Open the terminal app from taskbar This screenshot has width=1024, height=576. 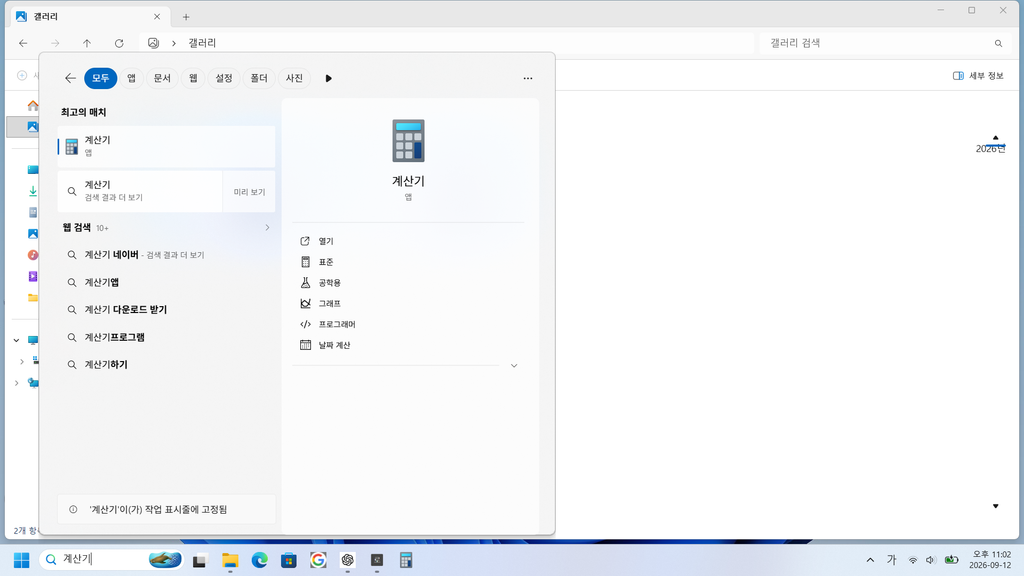coord(377,560)
